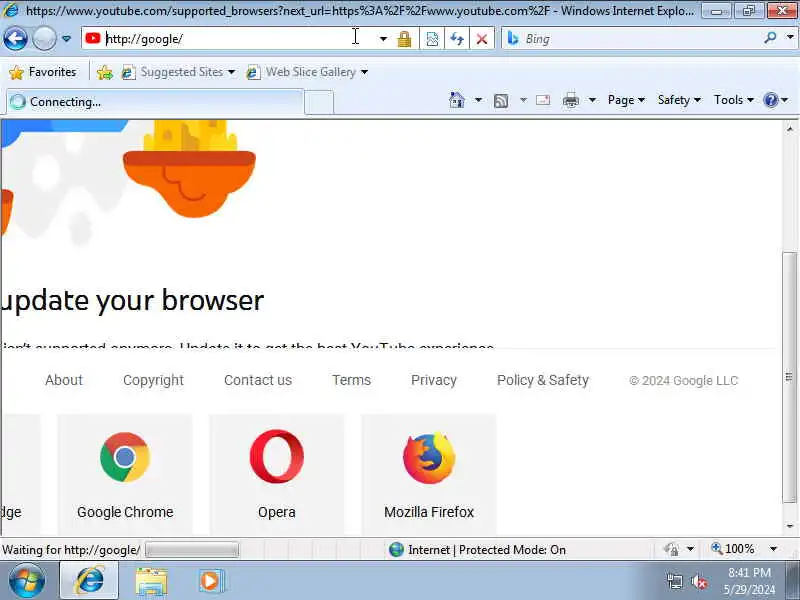Image resolution: width=800 pixels, height=600 pixels.
Task: Select the Connecting... tab
Action: pos(155,102)
